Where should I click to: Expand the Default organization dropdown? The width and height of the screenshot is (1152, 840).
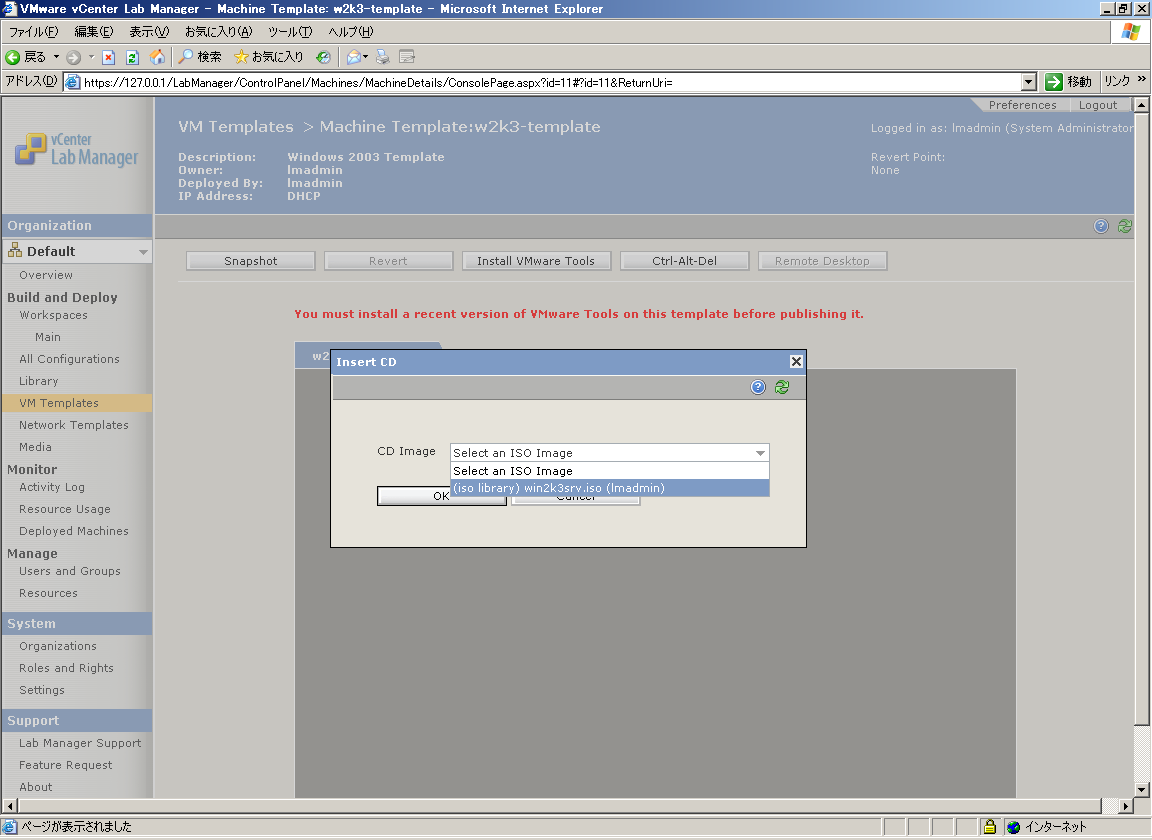click(143, 251)
